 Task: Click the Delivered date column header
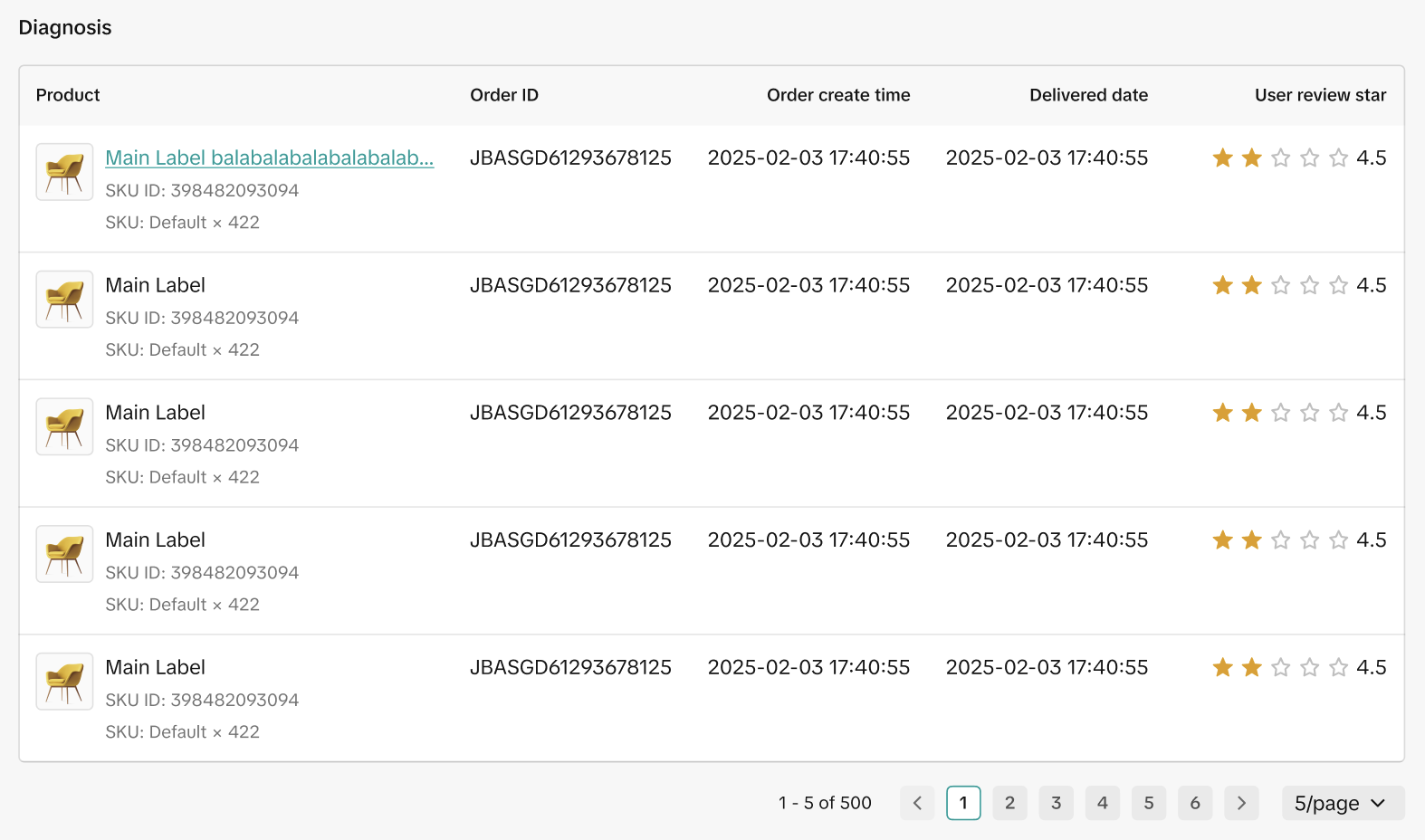click(1088, 95)
